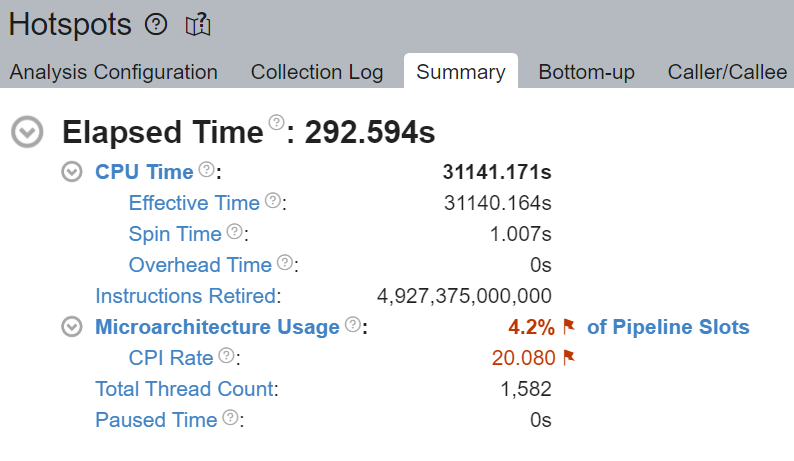Click the help icon next to Overhead Time
The image size is (794, 461).
click(x=285, y=263)
